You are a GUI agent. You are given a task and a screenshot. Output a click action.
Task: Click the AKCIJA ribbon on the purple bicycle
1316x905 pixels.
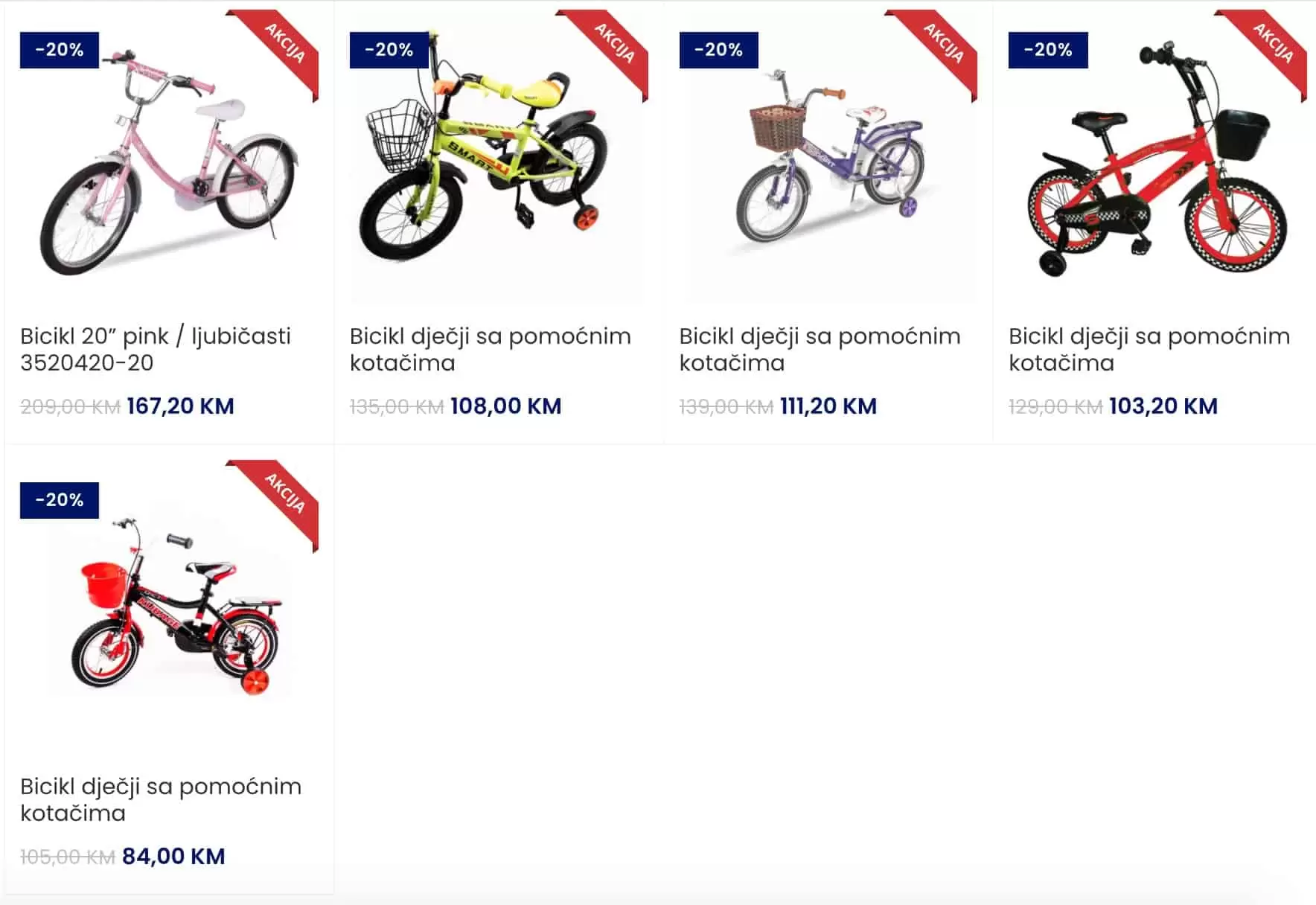pyautogui.click(x=944, y=45)
